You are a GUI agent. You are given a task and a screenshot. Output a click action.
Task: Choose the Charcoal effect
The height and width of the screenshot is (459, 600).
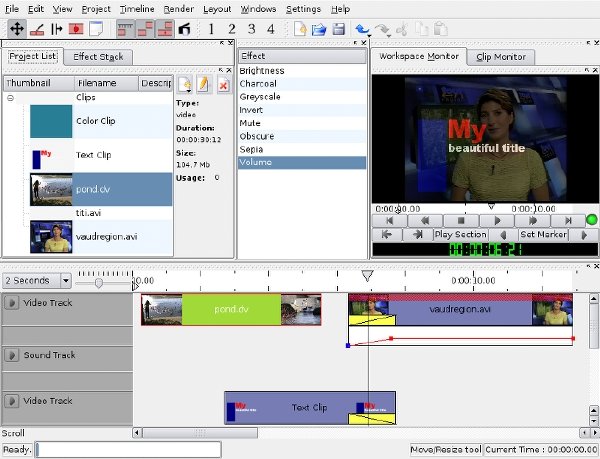[302, 84]
